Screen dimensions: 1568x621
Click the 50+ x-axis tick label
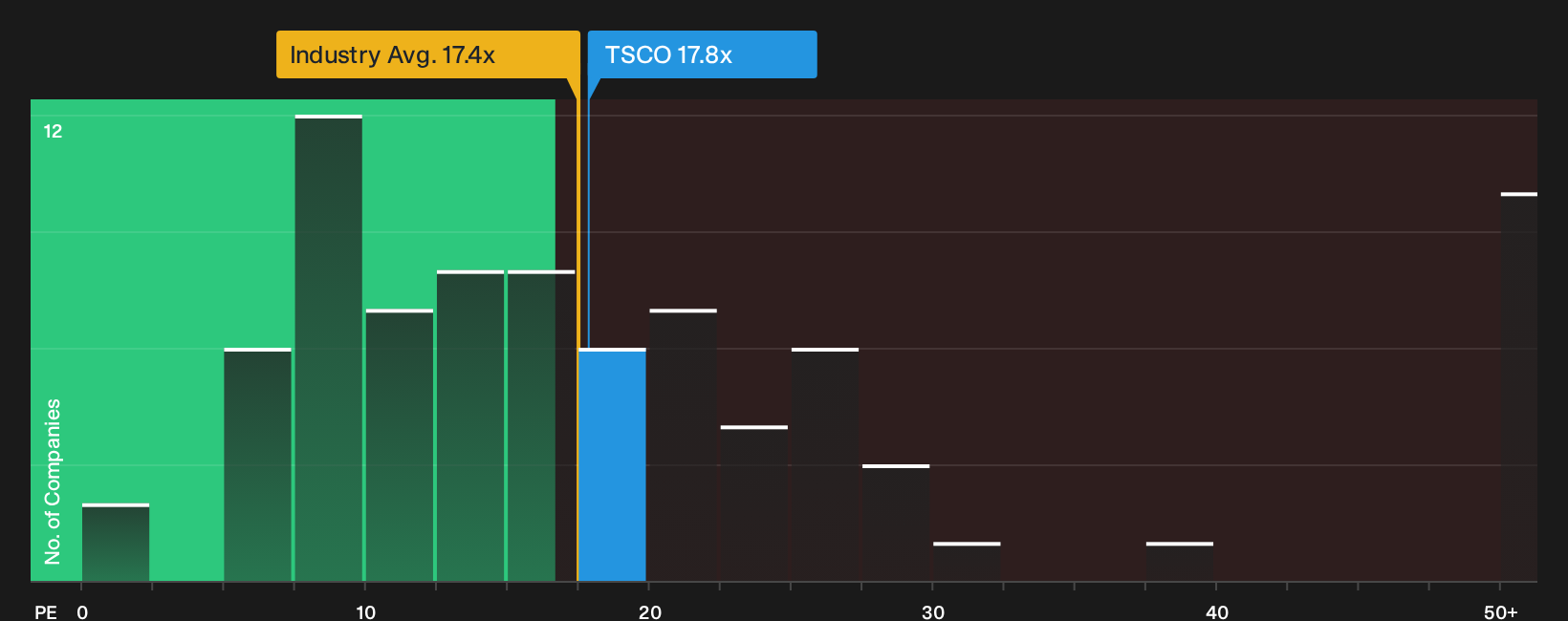click(x=1501, y=612)
